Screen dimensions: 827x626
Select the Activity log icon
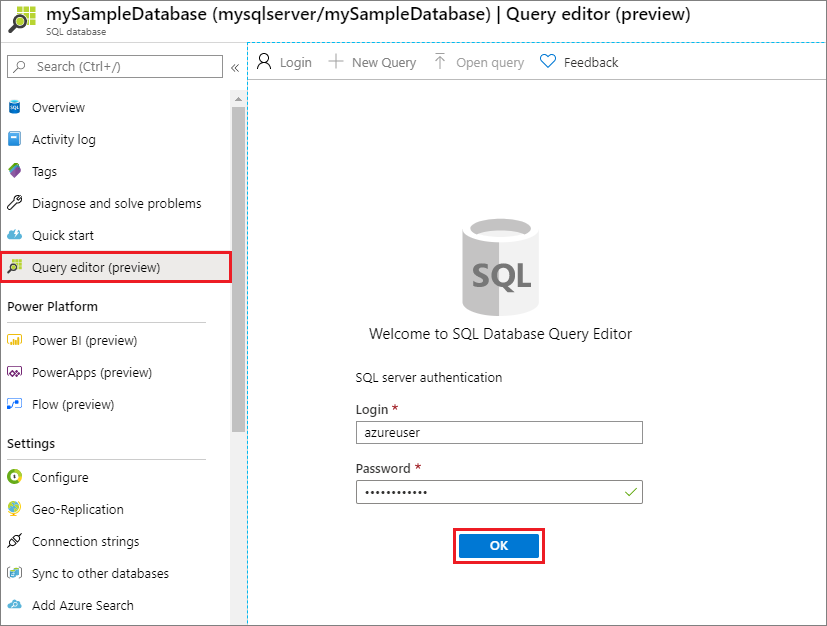18,139
